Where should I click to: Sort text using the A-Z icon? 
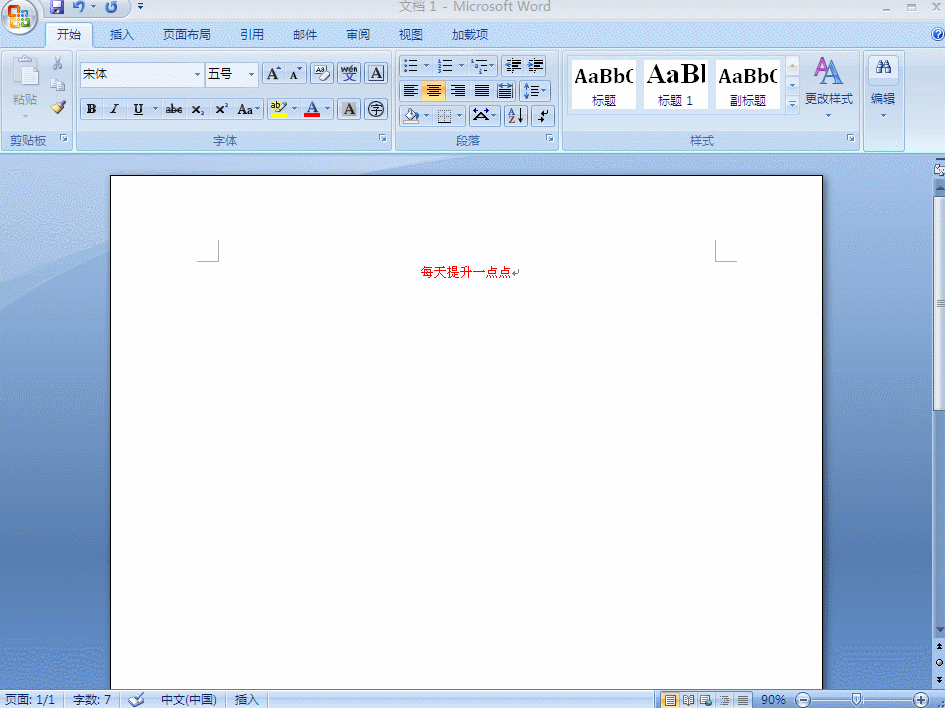click(x=515, y=115)
